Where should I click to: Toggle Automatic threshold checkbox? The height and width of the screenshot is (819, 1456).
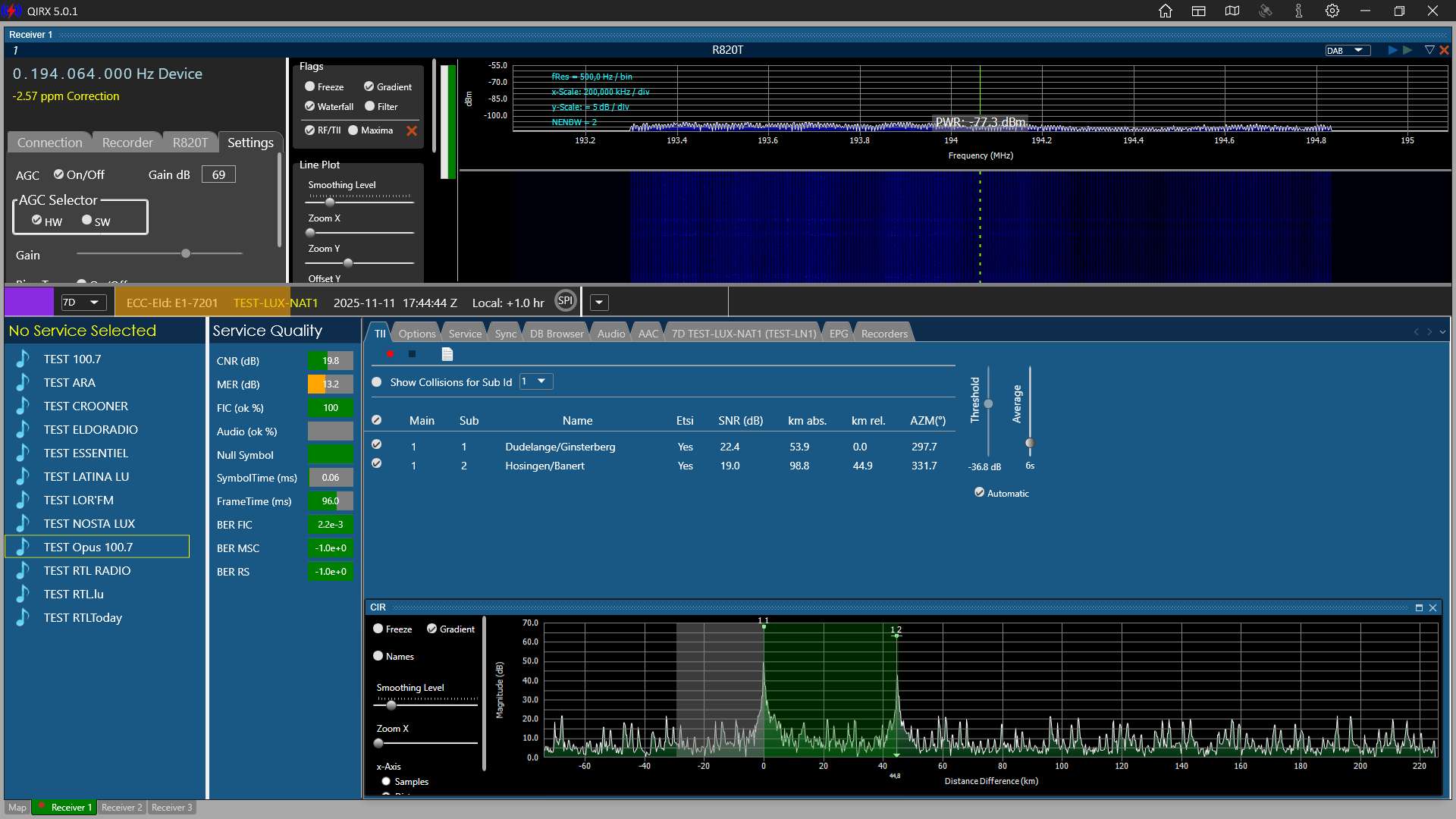979,492
